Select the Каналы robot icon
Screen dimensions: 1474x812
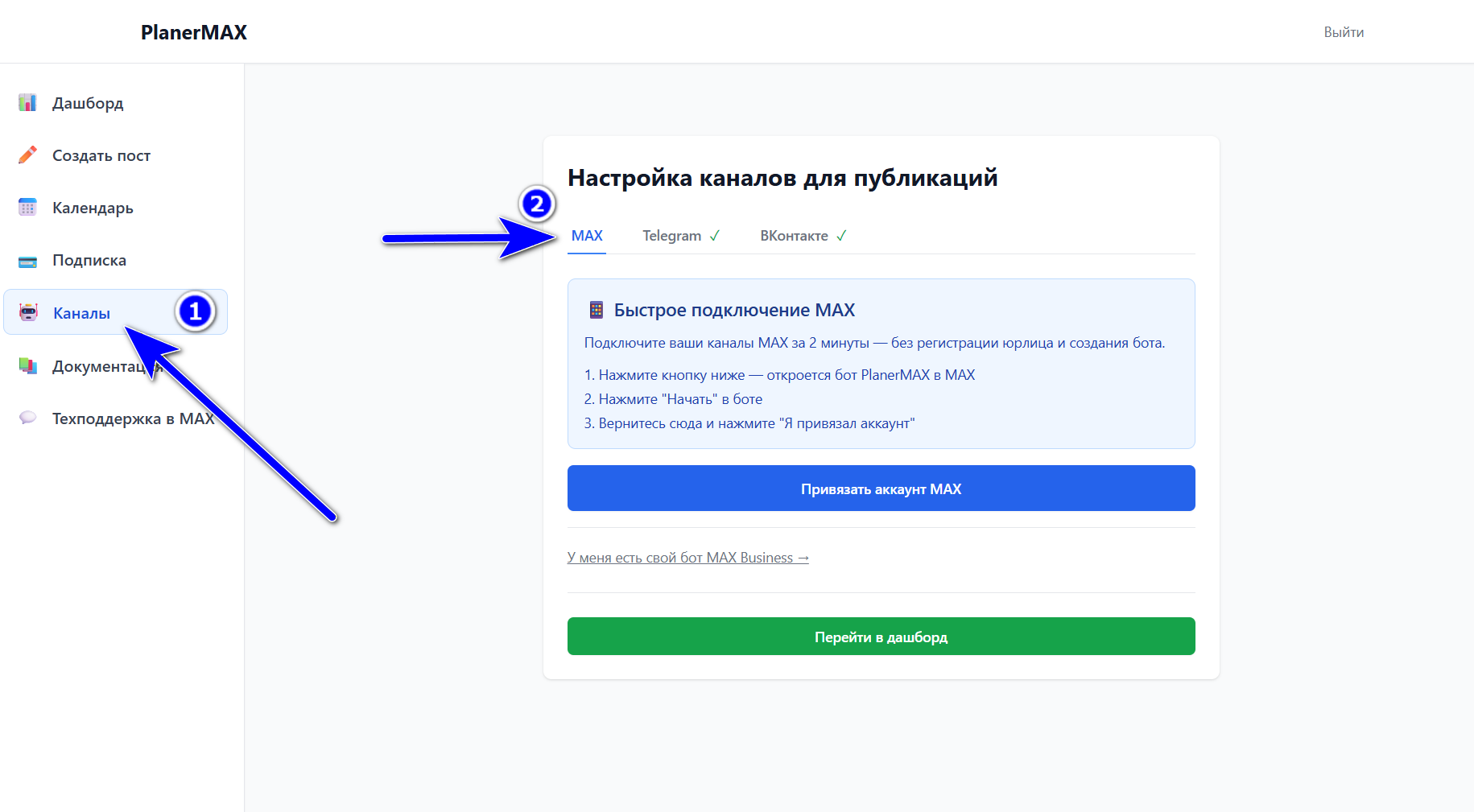(x=27, y=312)
